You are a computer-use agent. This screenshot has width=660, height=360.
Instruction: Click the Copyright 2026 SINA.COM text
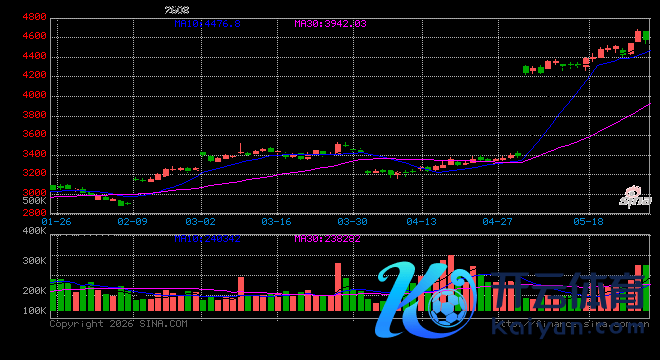119,324
